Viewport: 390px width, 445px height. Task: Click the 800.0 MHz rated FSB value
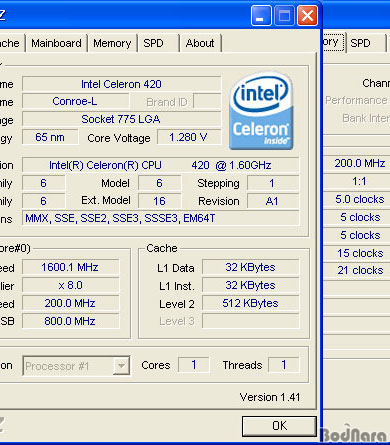(70, 321)
